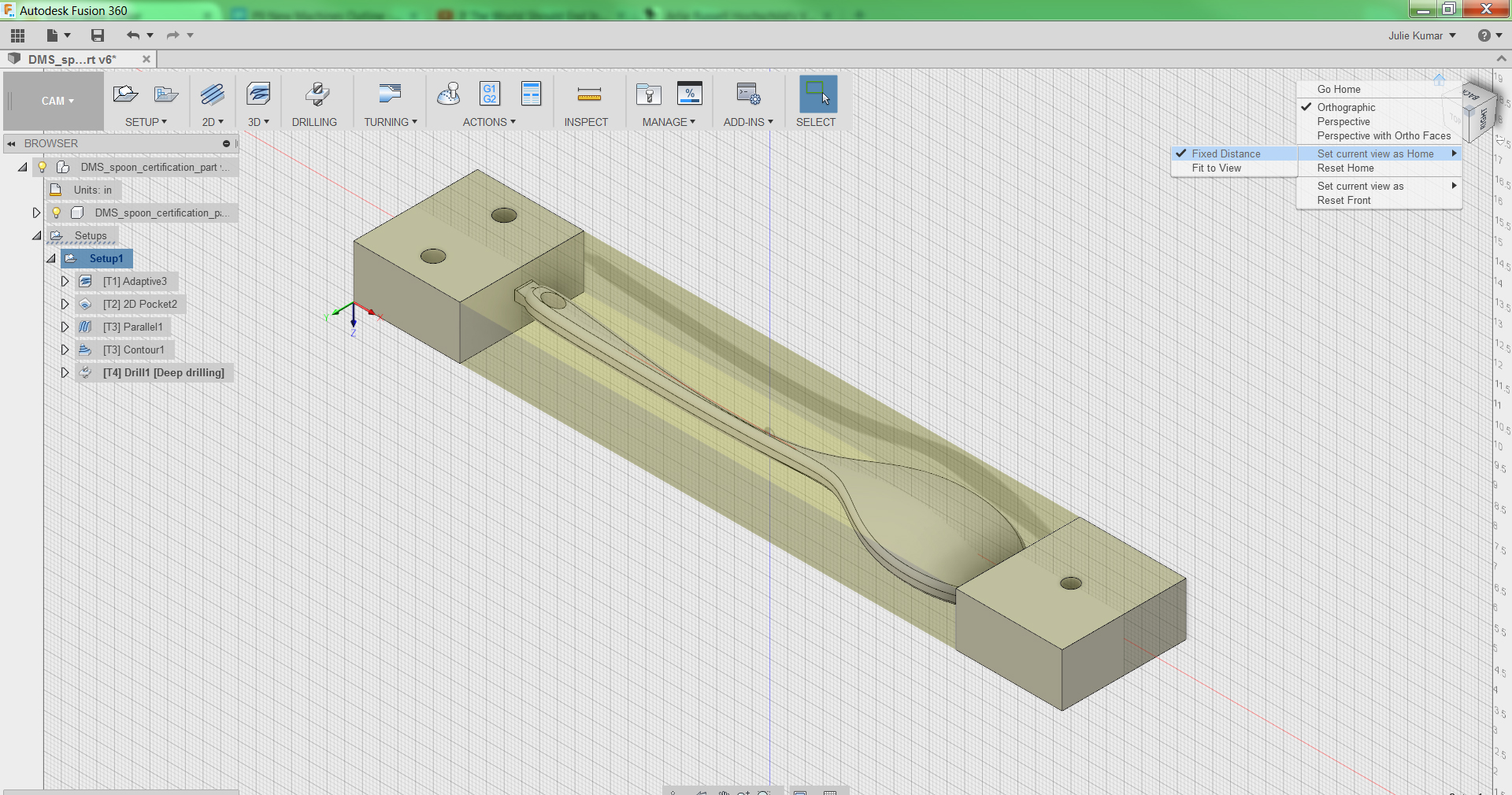Open the MANAGE dropdown menu
Screen dimensions: 1512x795
(x=669, y=122)
